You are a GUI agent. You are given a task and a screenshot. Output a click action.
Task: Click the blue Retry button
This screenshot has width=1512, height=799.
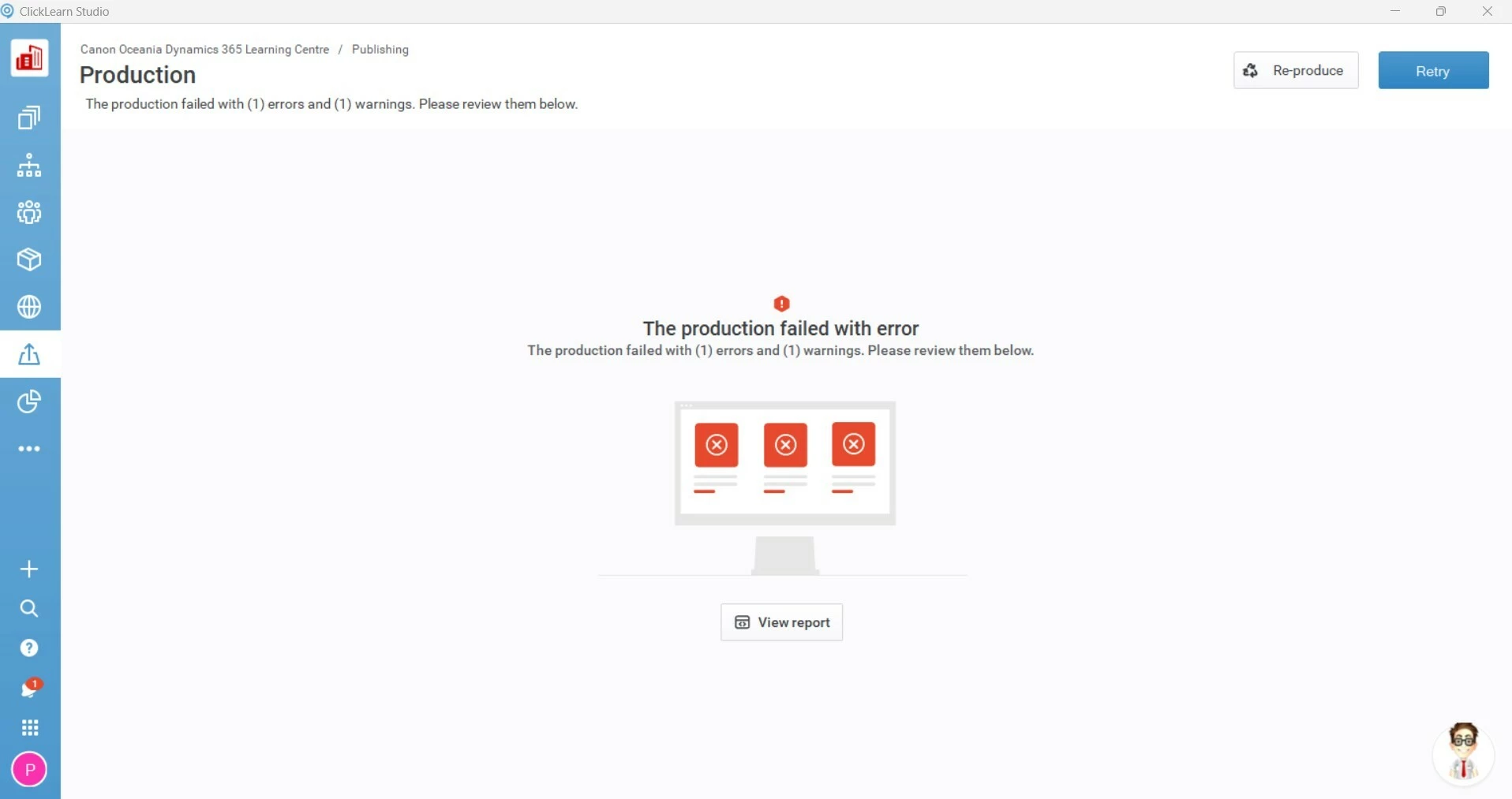coord(1433,70)
